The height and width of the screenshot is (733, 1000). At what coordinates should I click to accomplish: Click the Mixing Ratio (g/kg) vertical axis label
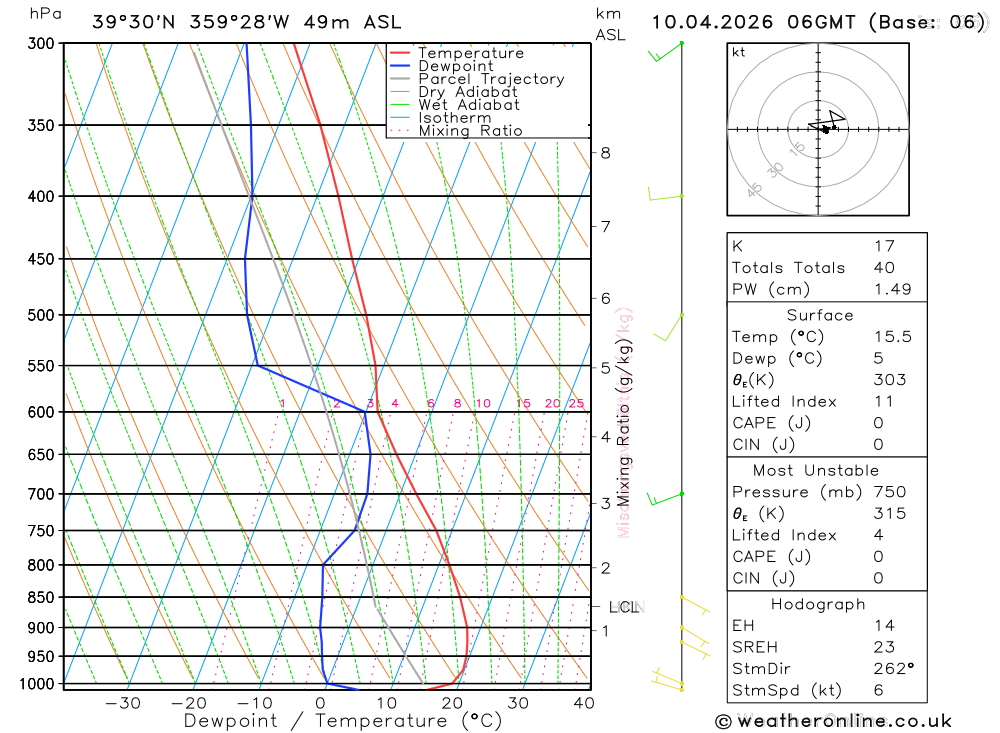pos(624,423)
